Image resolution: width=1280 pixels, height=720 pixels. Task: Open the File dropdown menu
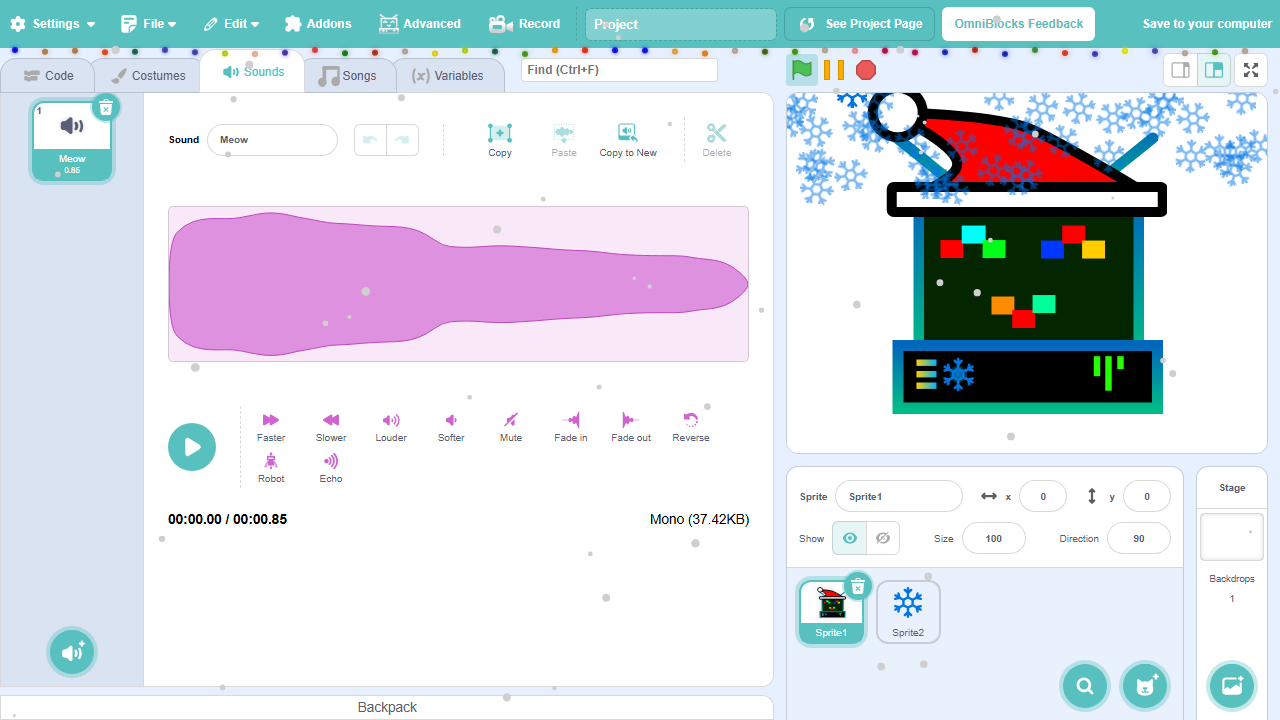tap(148, 24)
